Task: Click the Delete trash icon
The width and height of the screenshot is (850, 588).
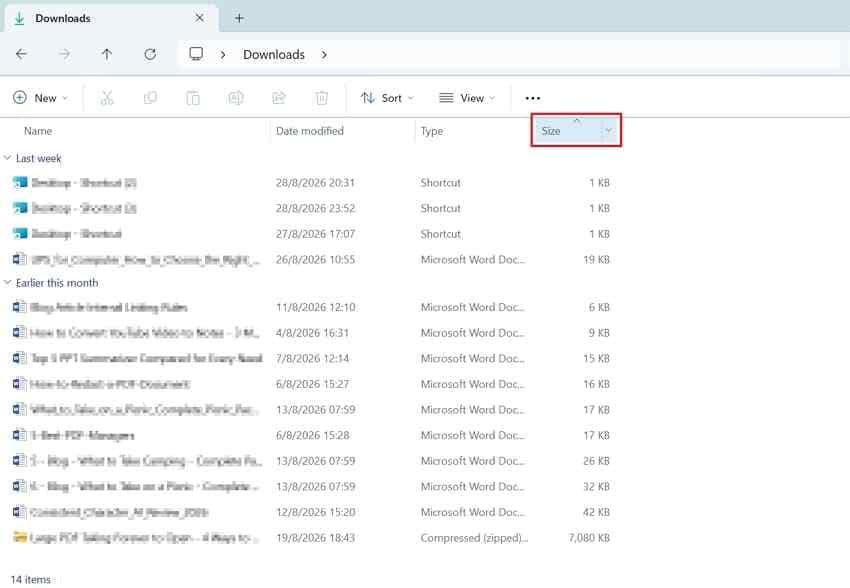Action: coord(321,98)
